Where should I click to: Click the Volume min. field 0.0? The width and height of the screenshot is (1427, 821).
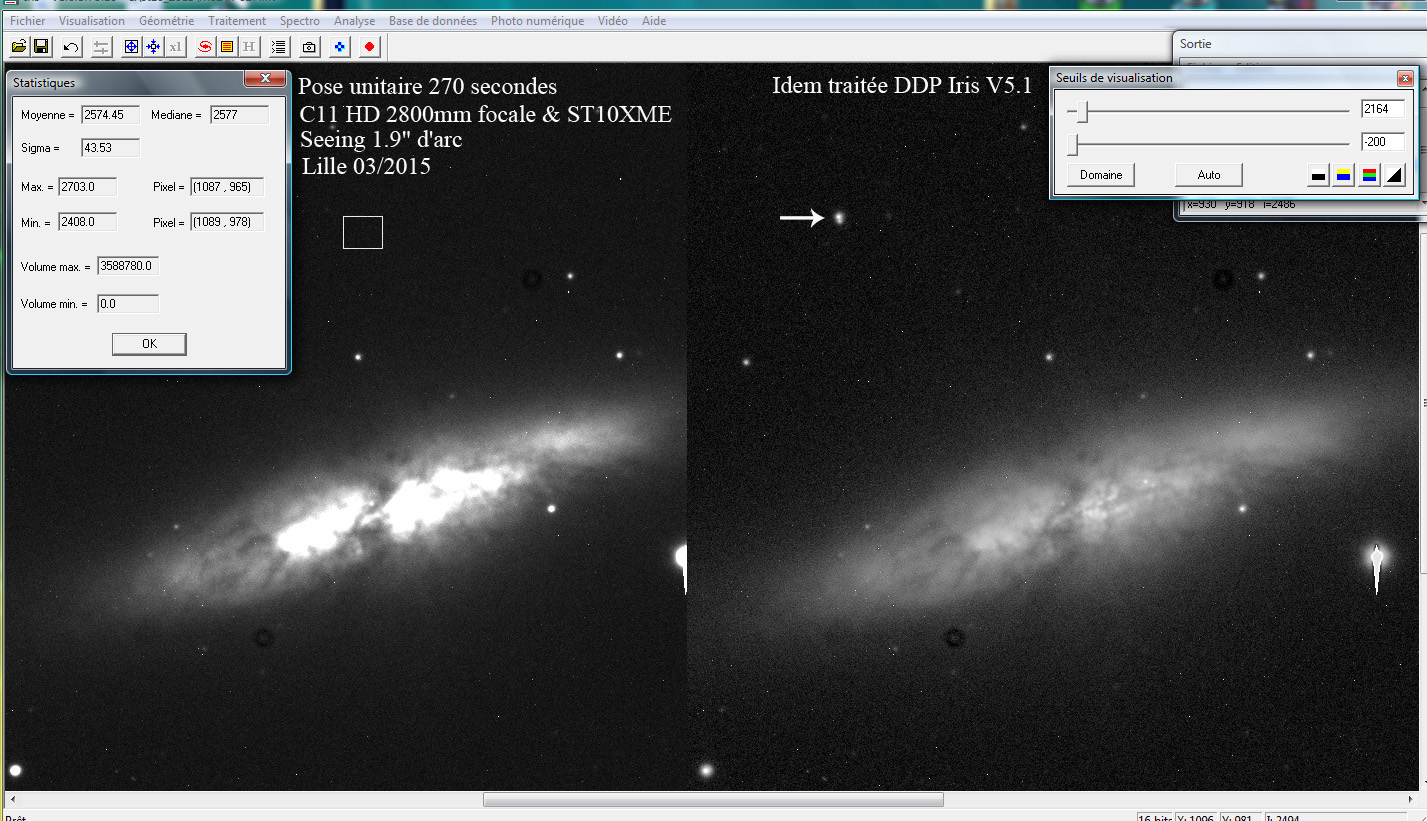click(128, 304)
